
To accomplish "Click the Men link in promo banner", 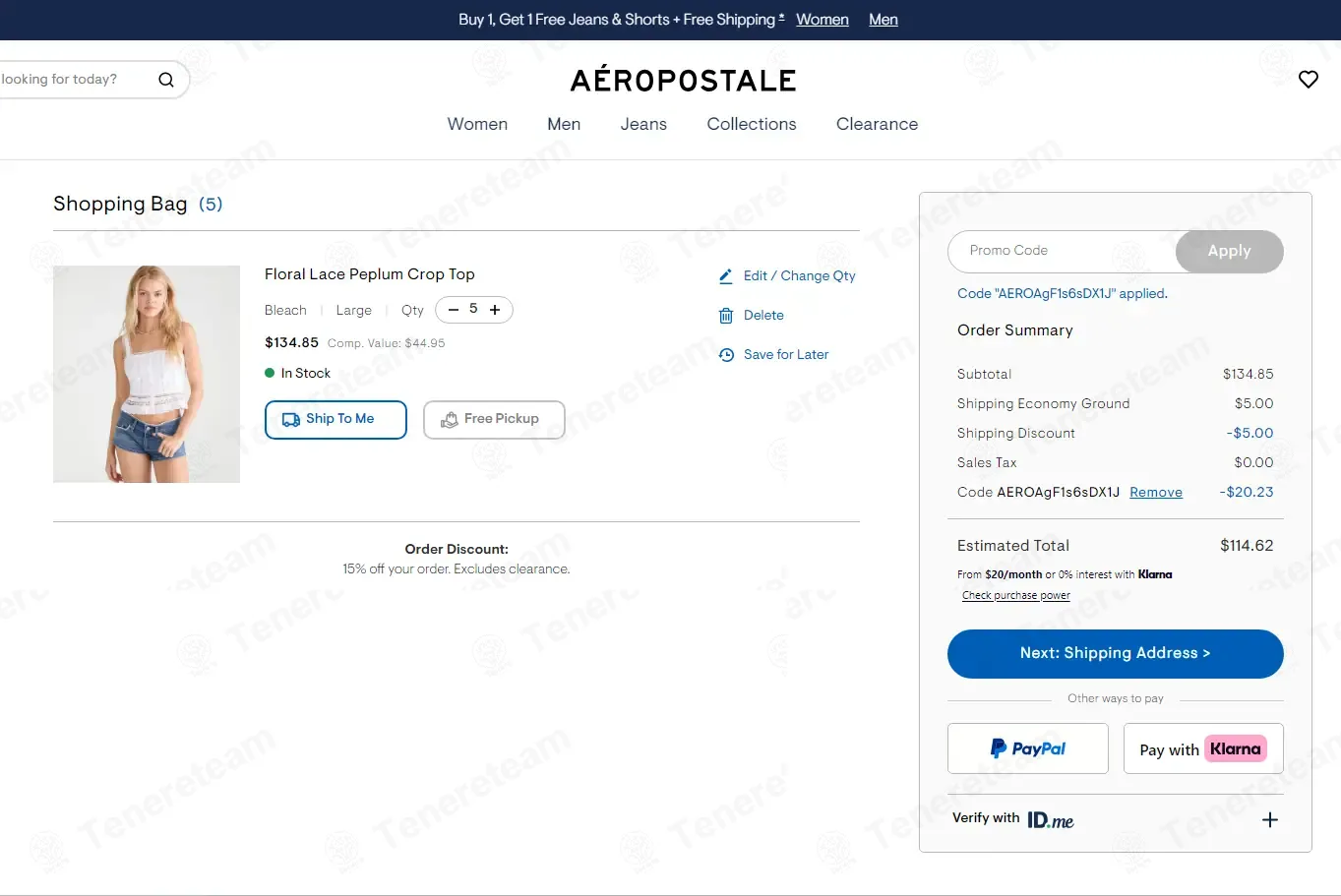I will pos(884,20).
